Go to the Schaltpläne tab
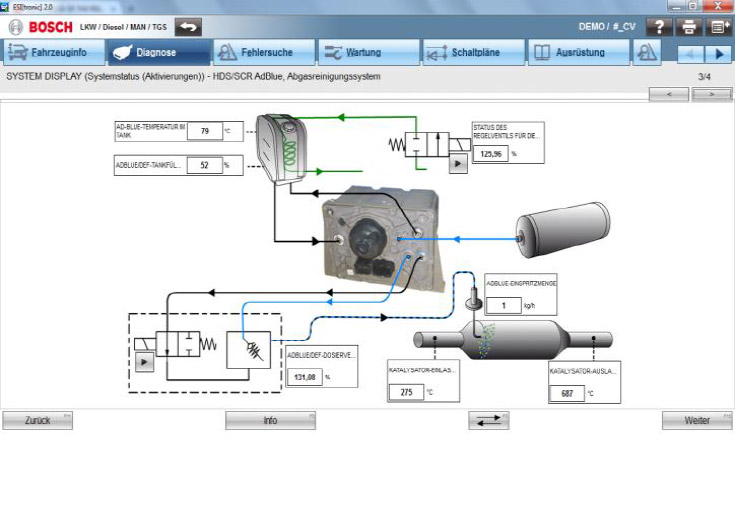This screenshot has width=735, height=515. coord(473,52)
